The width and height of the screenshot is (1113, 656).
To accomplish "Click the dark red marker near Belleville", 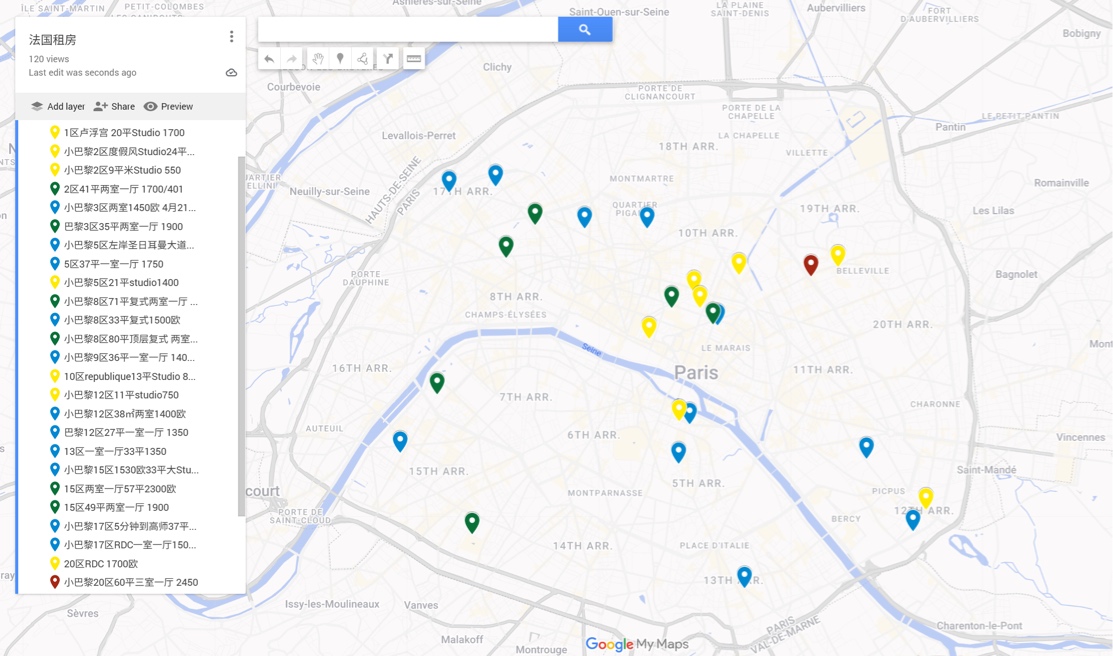I will pos(811,264).
